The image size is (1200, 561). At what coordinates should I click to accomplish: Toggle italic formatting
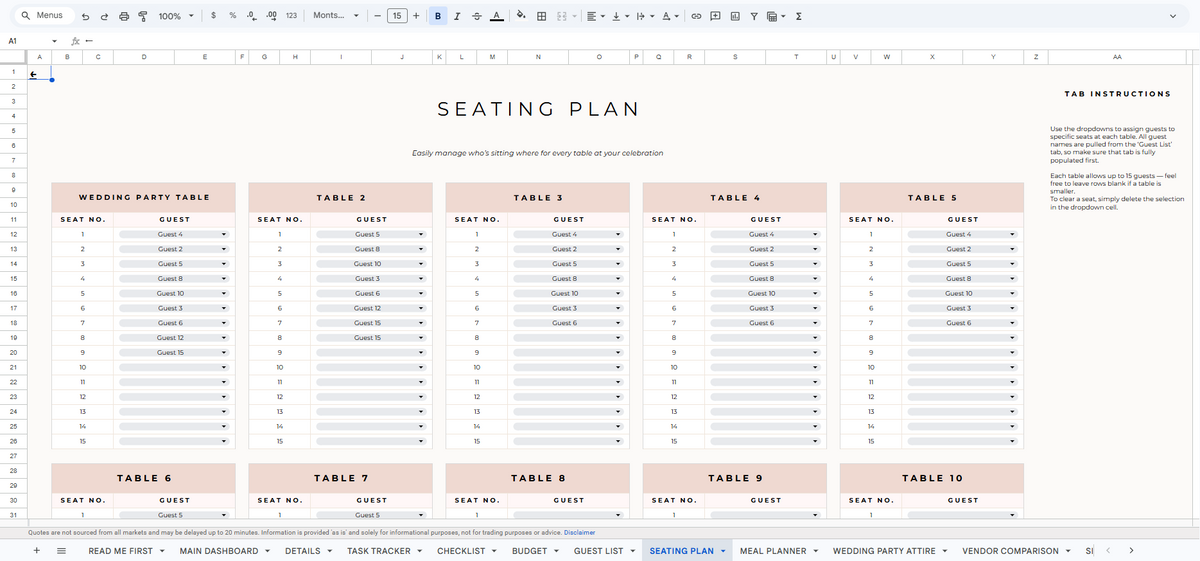click(x=457, y=16)
